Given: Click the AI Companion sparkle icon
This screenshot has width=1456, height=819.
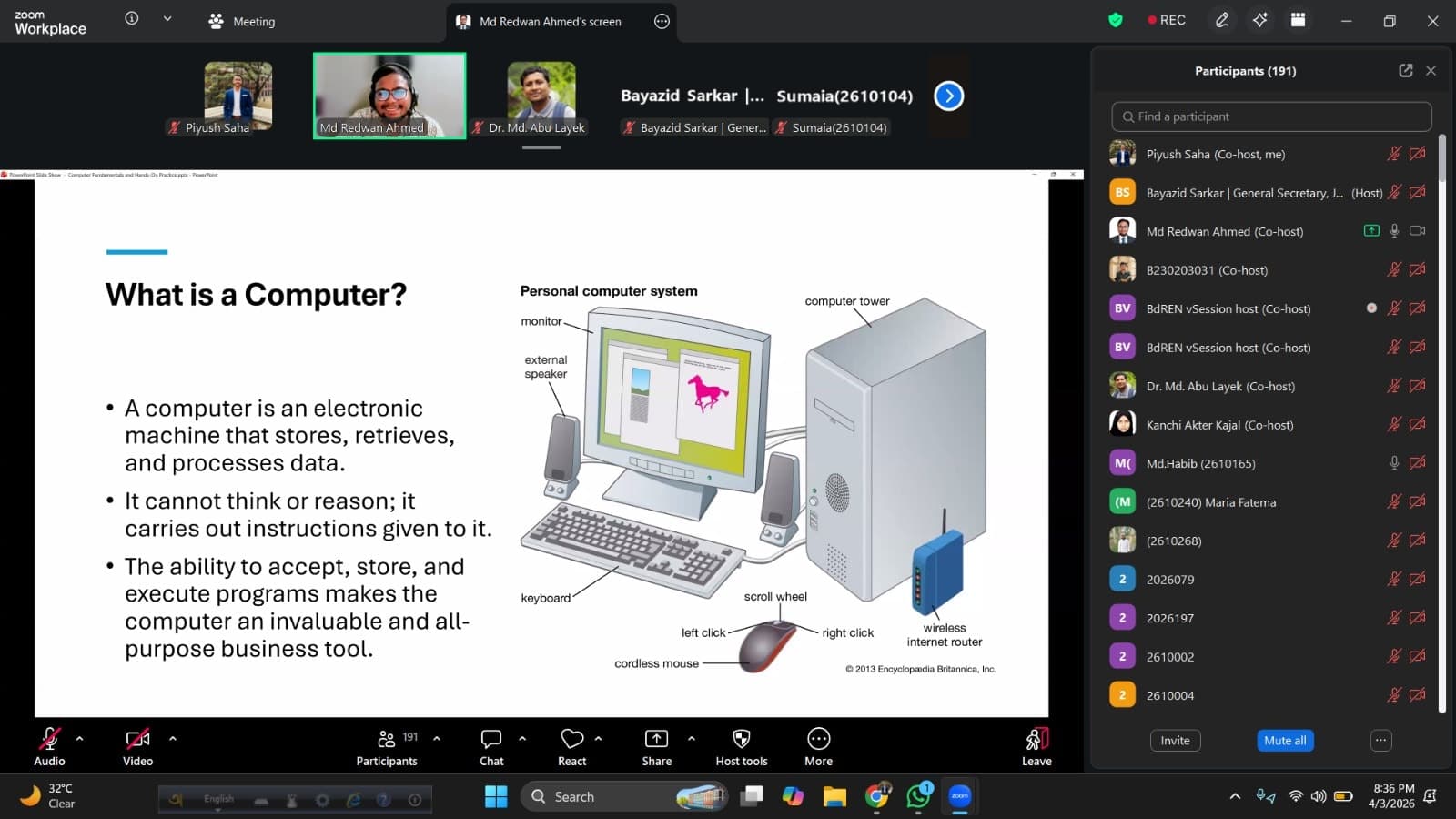Looking at the screenshot, I should coord(1260,20).
